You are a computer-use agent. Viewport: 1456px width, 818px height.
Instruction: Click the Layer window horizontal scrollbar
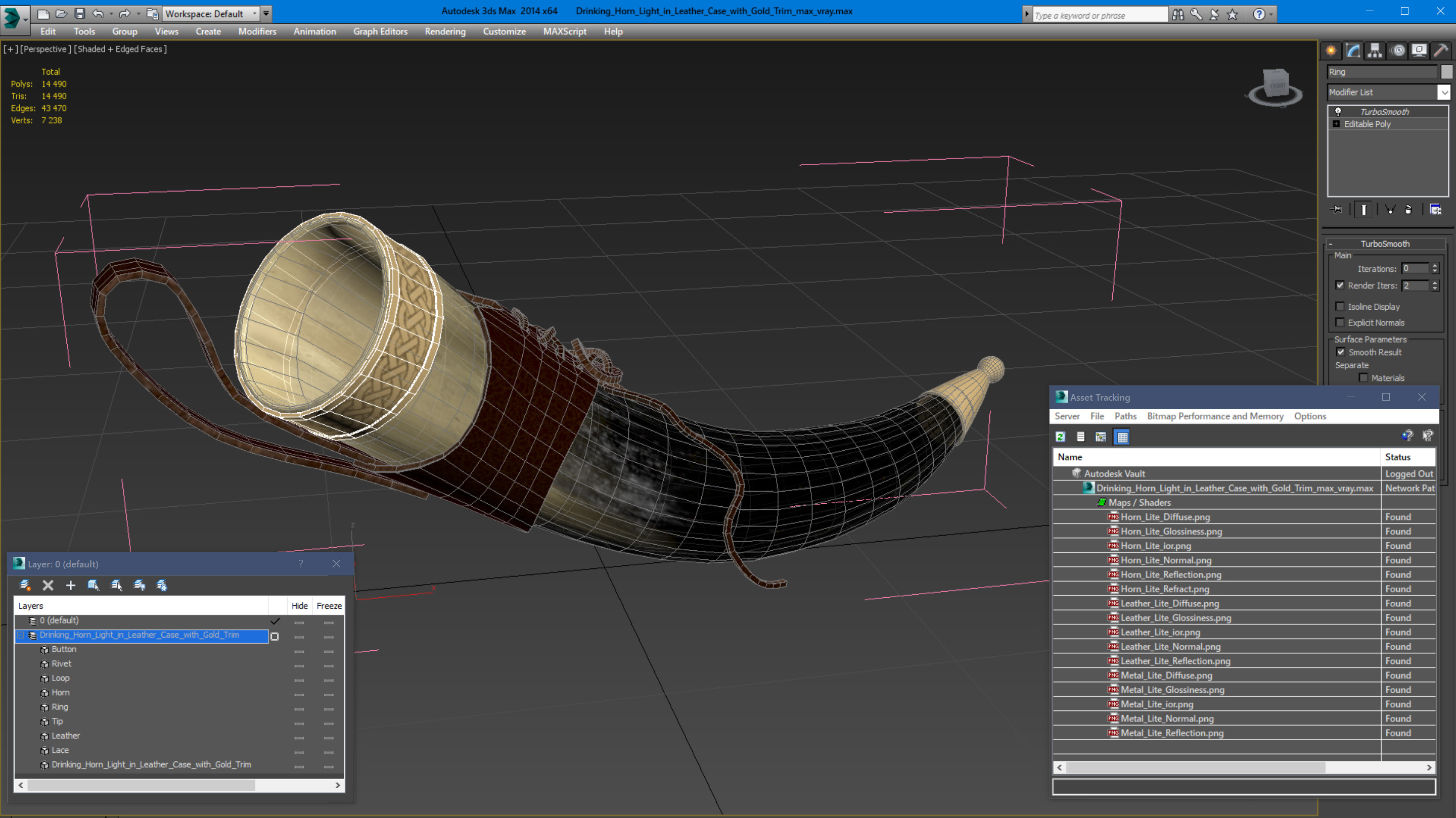tap(179, 785)
